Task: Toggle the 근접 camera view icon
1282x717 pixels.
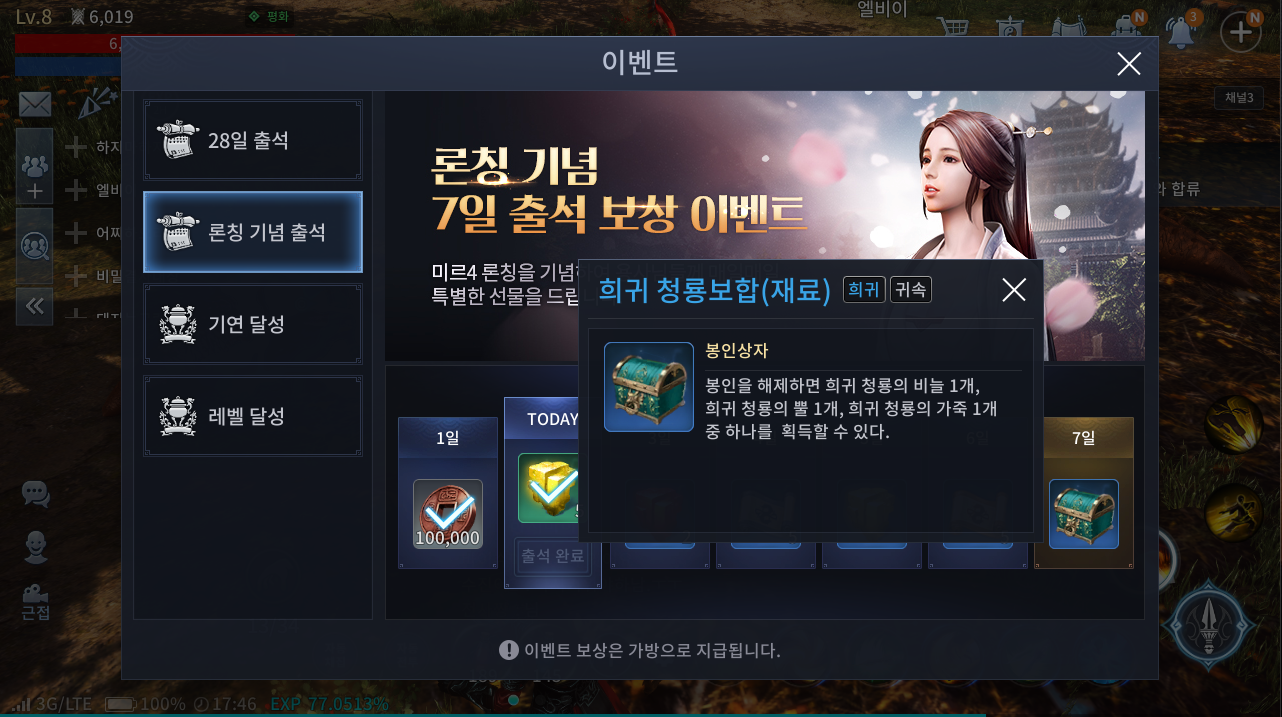Action: pyautogui.click(x=36, y=602)
